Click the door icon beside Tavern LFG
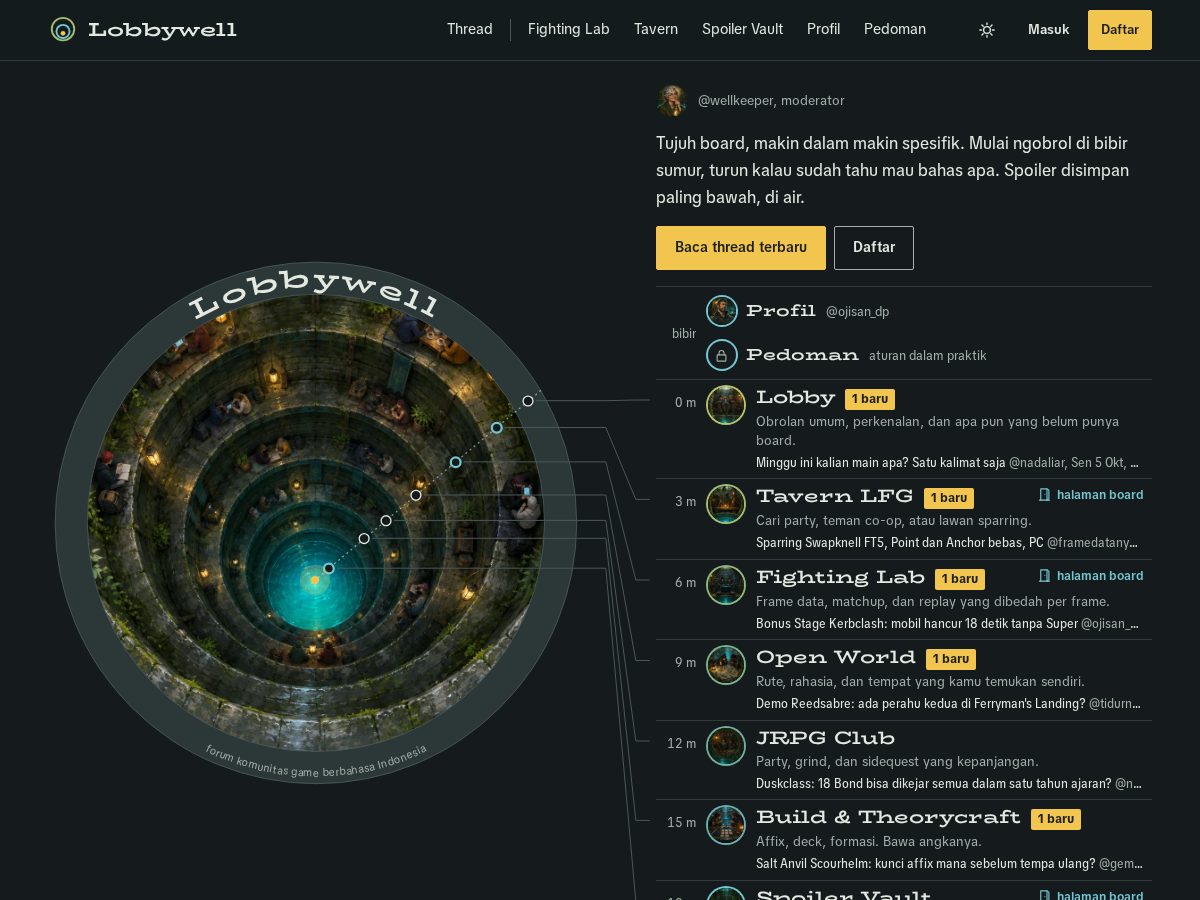This screenshot has width=1200, height=900. pyautogui.click(x=1044, y=495)
